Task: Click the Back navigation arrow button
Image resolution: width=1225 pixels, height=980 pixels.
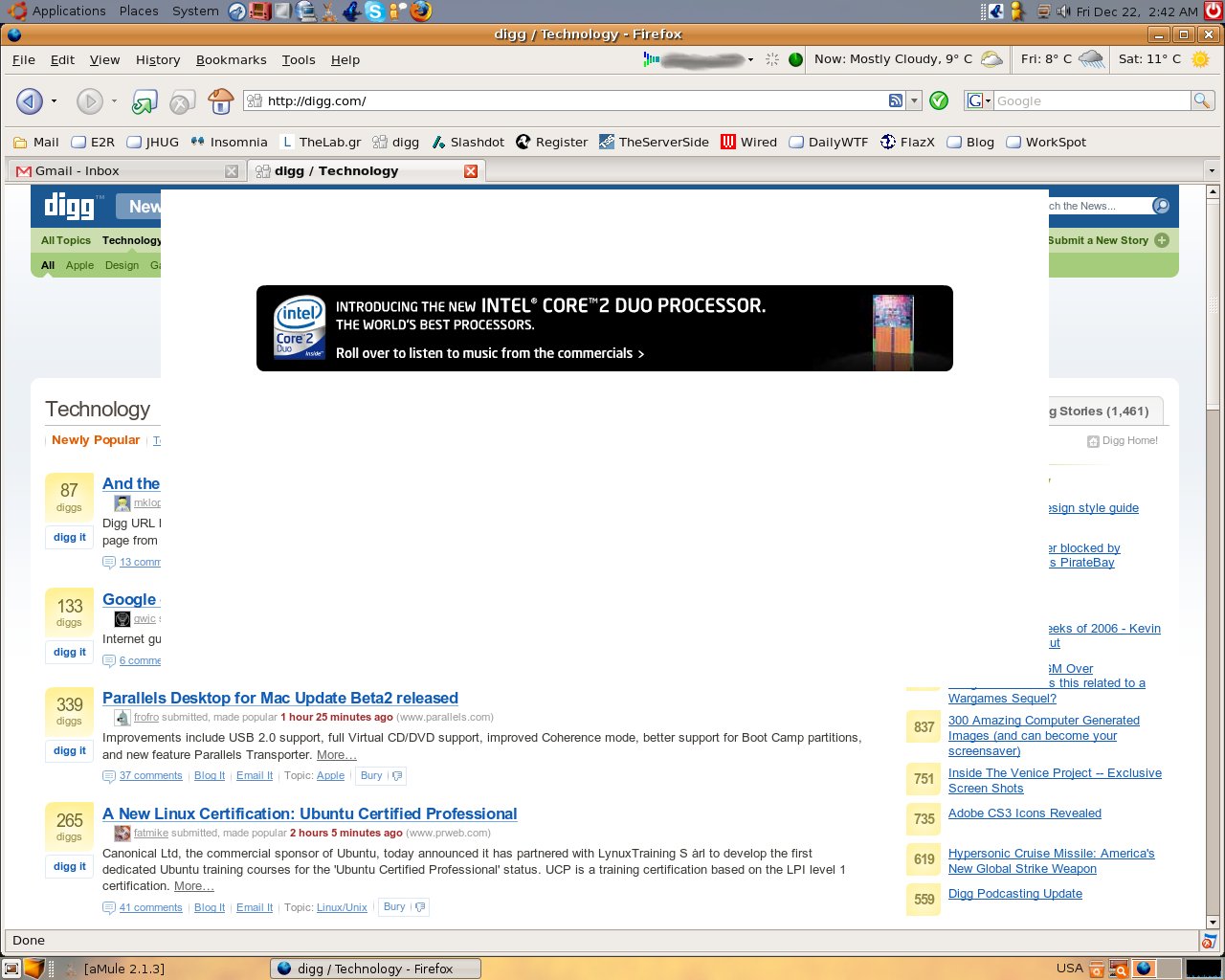Action: (x=30, y=100)
